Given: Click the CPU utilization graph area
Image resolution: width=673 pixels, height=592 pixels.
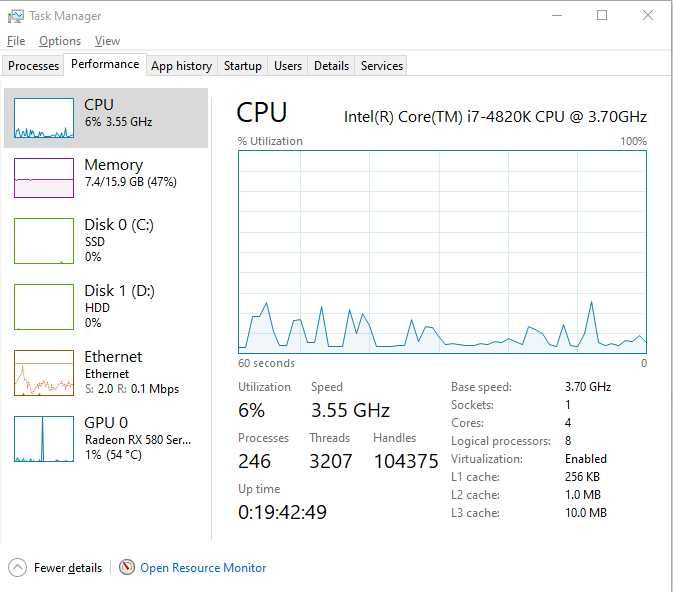Looking at the screenshot, I should pyautogui.click(x=442, y=250).
